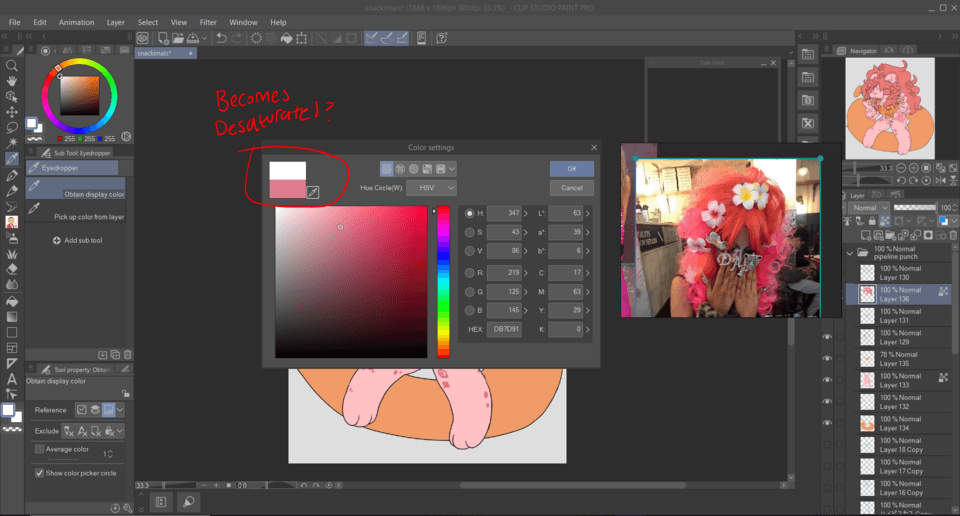The image size is (960, 516).
Task: Toggle Snap to Grid in command bar
Action: tap(402, 38)
